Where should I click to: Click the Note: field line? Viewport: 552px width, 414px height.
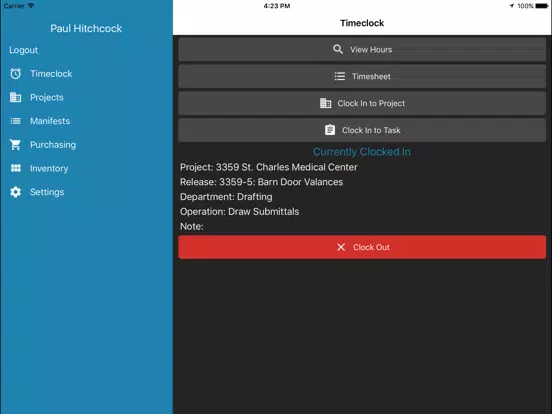[x=192, y=226]
